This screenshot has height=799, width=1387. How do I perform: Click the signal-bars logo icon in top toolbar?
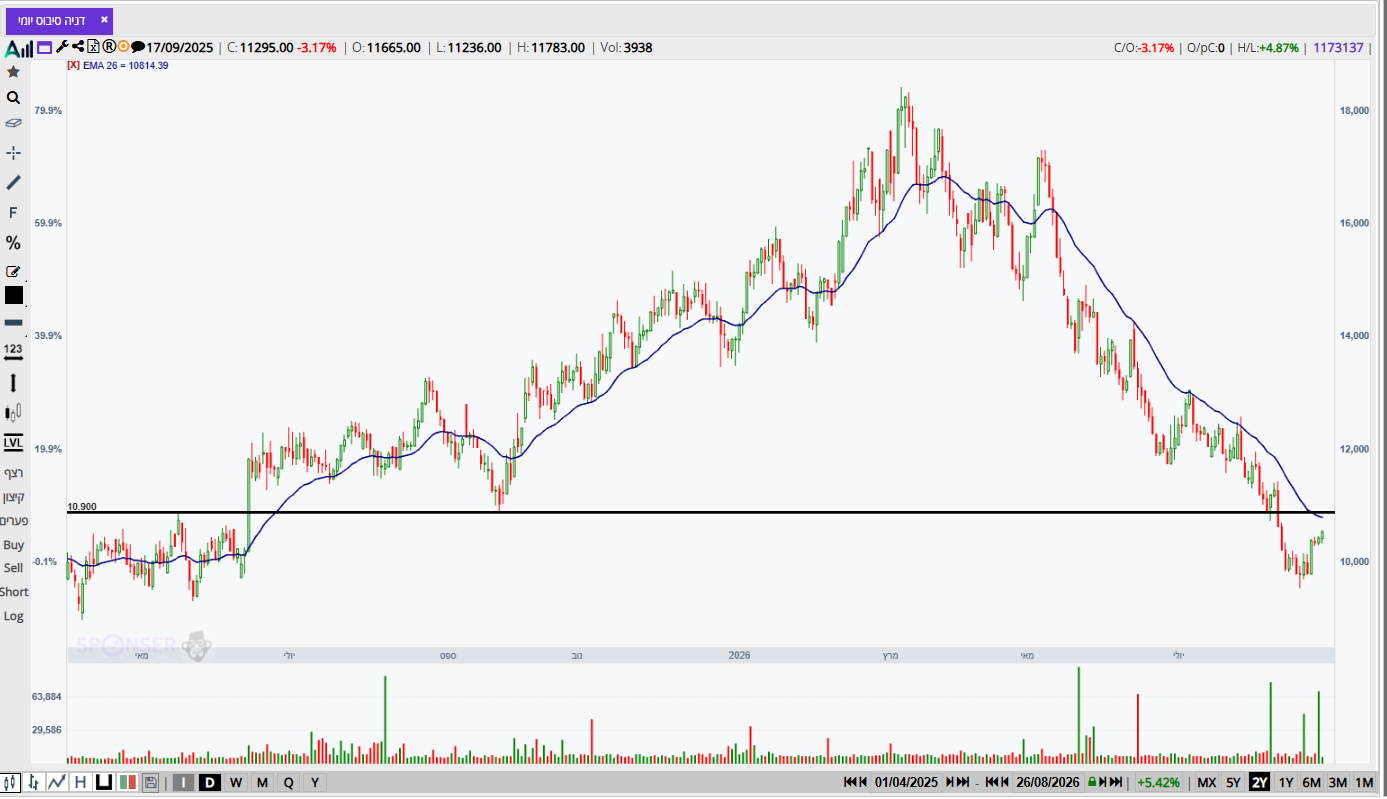[x=18, y=47]
